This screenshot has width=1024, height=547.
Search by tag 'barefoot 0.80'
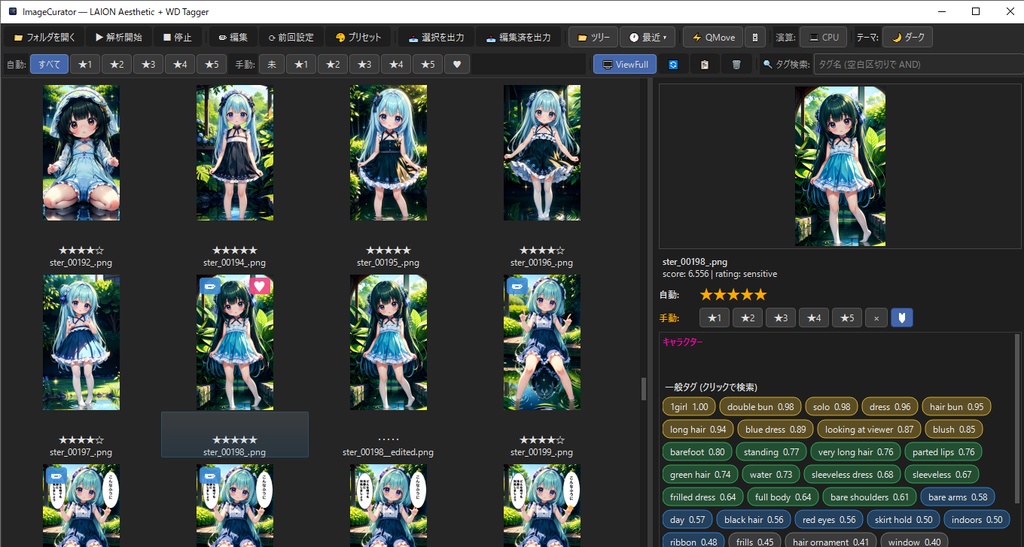coord(697,452)
